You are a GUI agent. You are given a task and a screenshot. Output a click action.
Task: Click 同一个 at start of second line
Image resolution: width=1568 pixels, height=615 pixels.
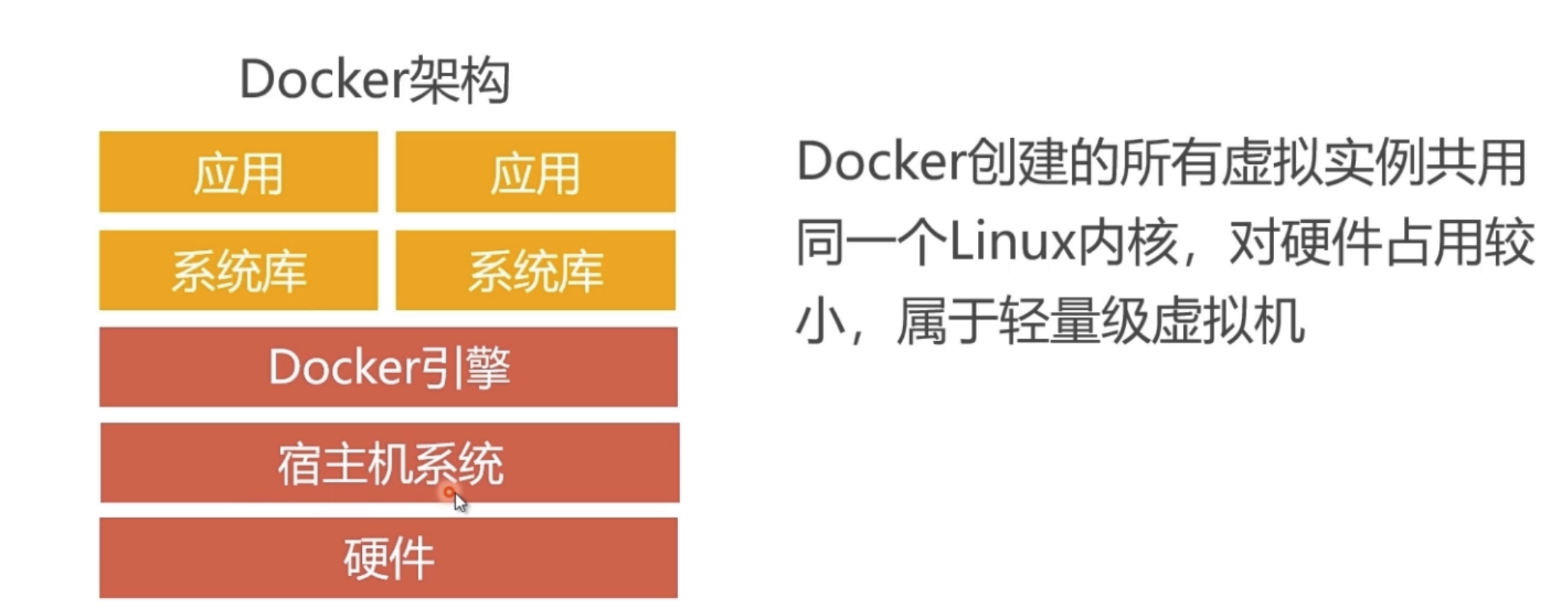click(872, 242)
